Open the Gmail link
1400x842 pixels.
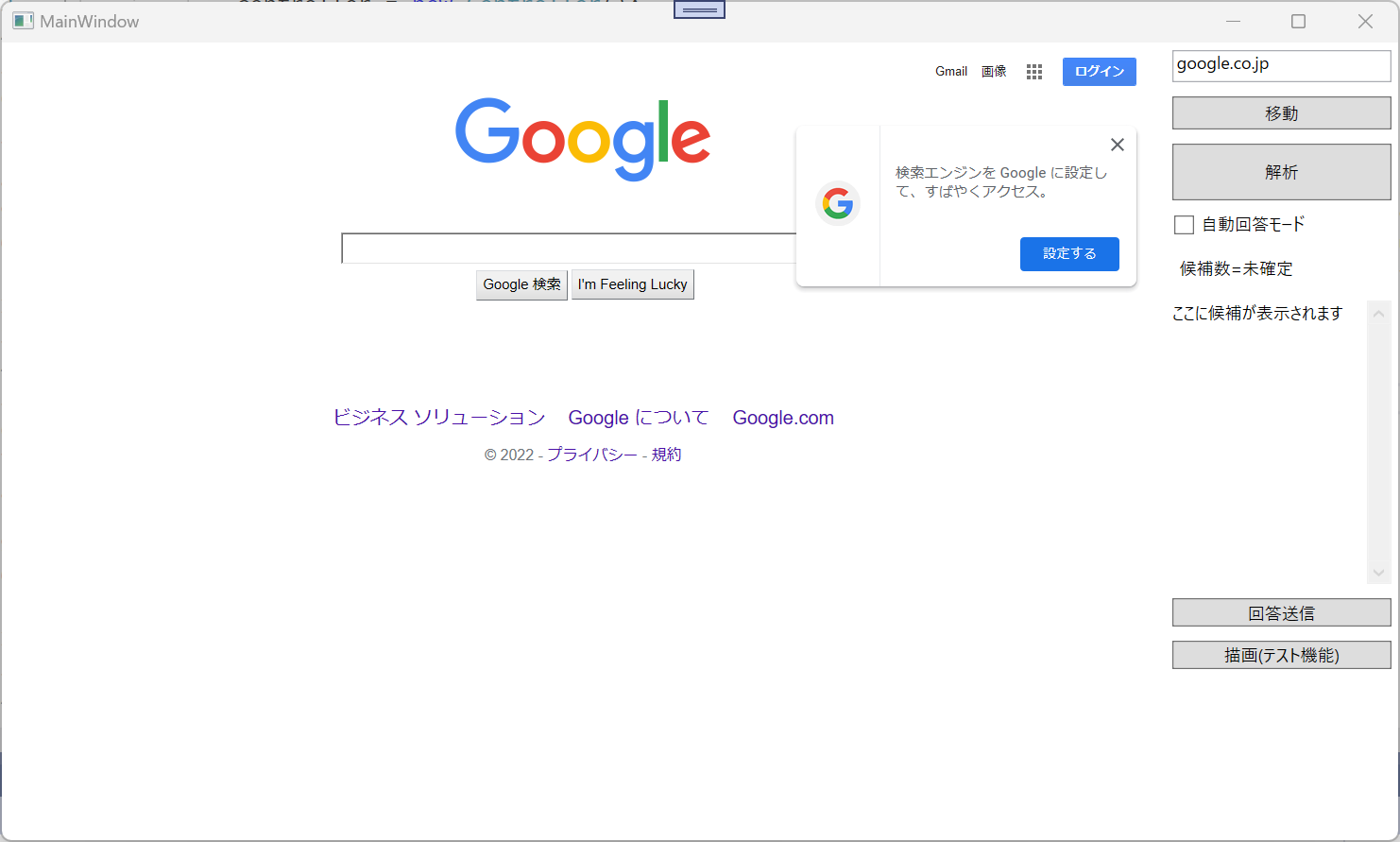[x=951, y=72]
